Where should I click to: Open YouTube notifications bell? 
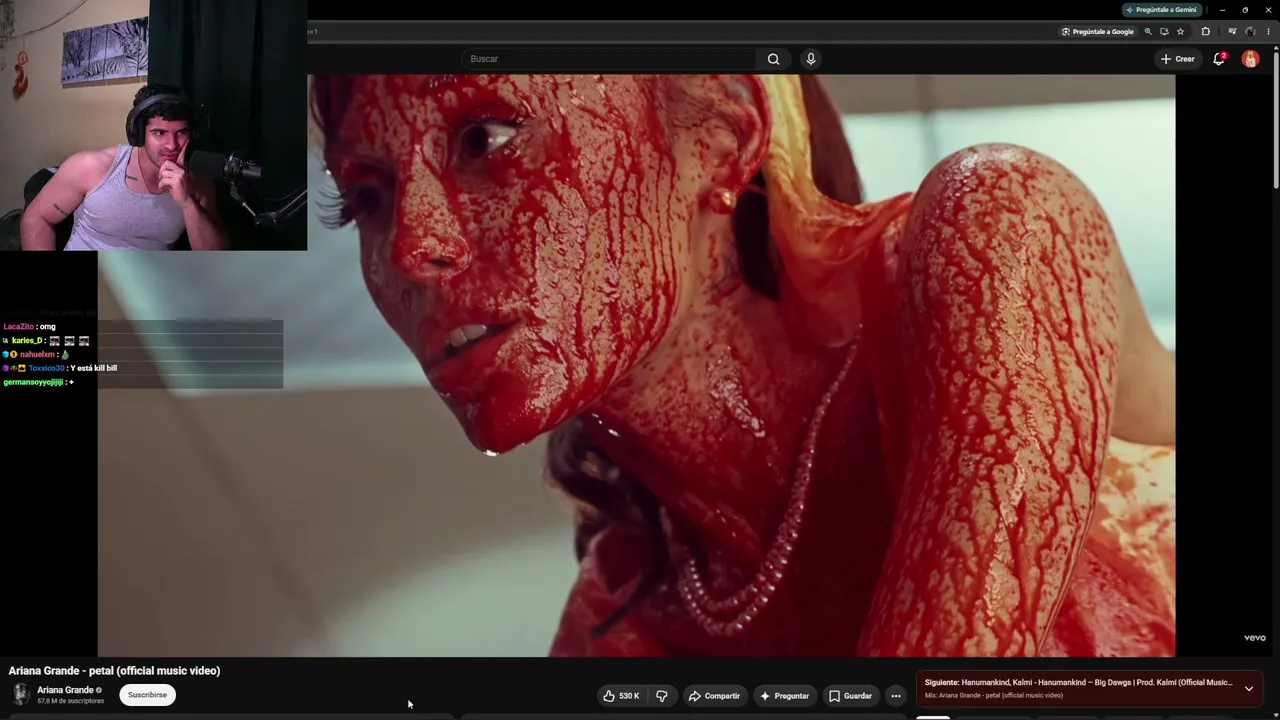click(x=1219, y=59)
